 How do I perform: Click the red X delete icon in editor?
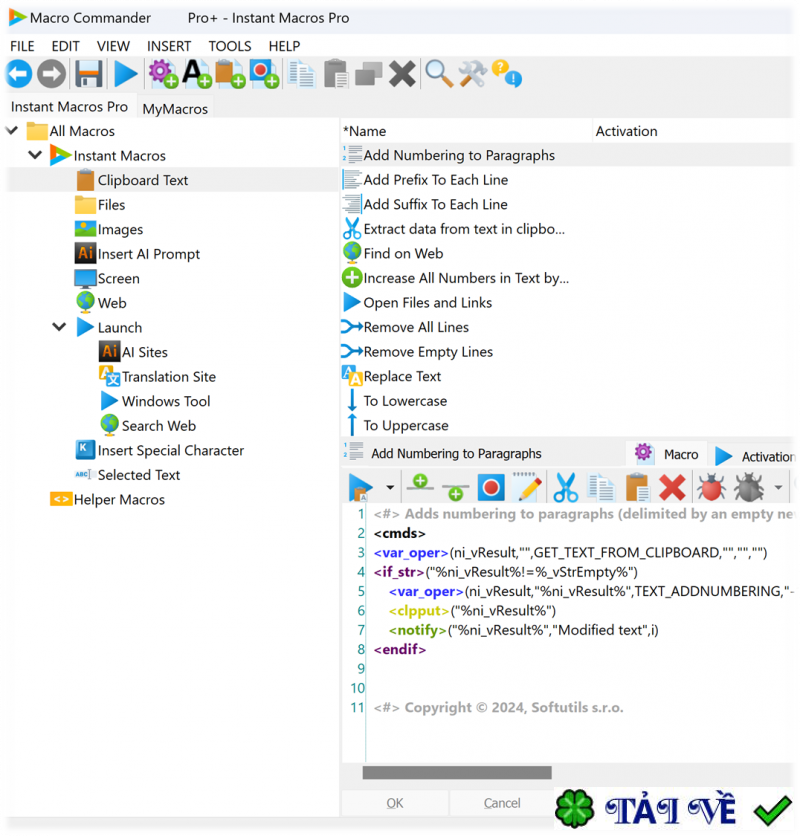[672, 487]
